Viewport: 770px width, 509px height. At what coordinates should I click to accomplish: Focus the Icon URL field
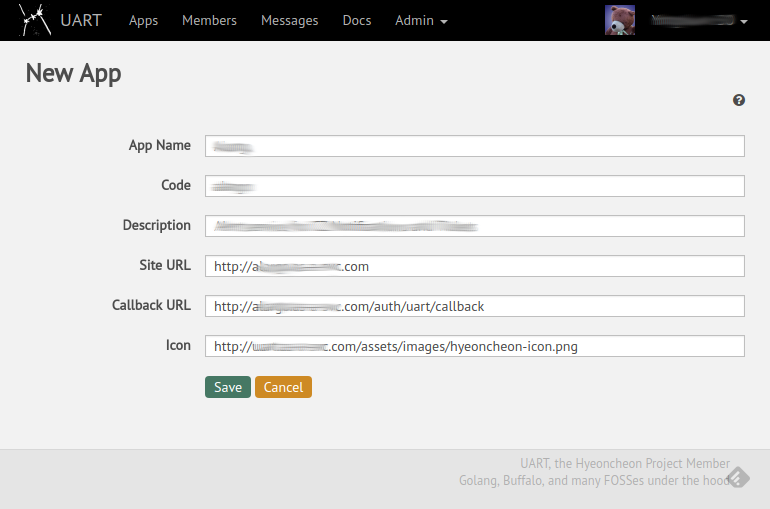[475, 346]
